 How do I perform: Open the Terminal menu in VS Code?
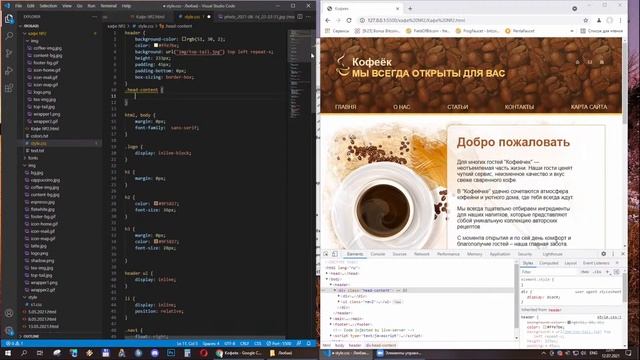[x=109, y=6]
